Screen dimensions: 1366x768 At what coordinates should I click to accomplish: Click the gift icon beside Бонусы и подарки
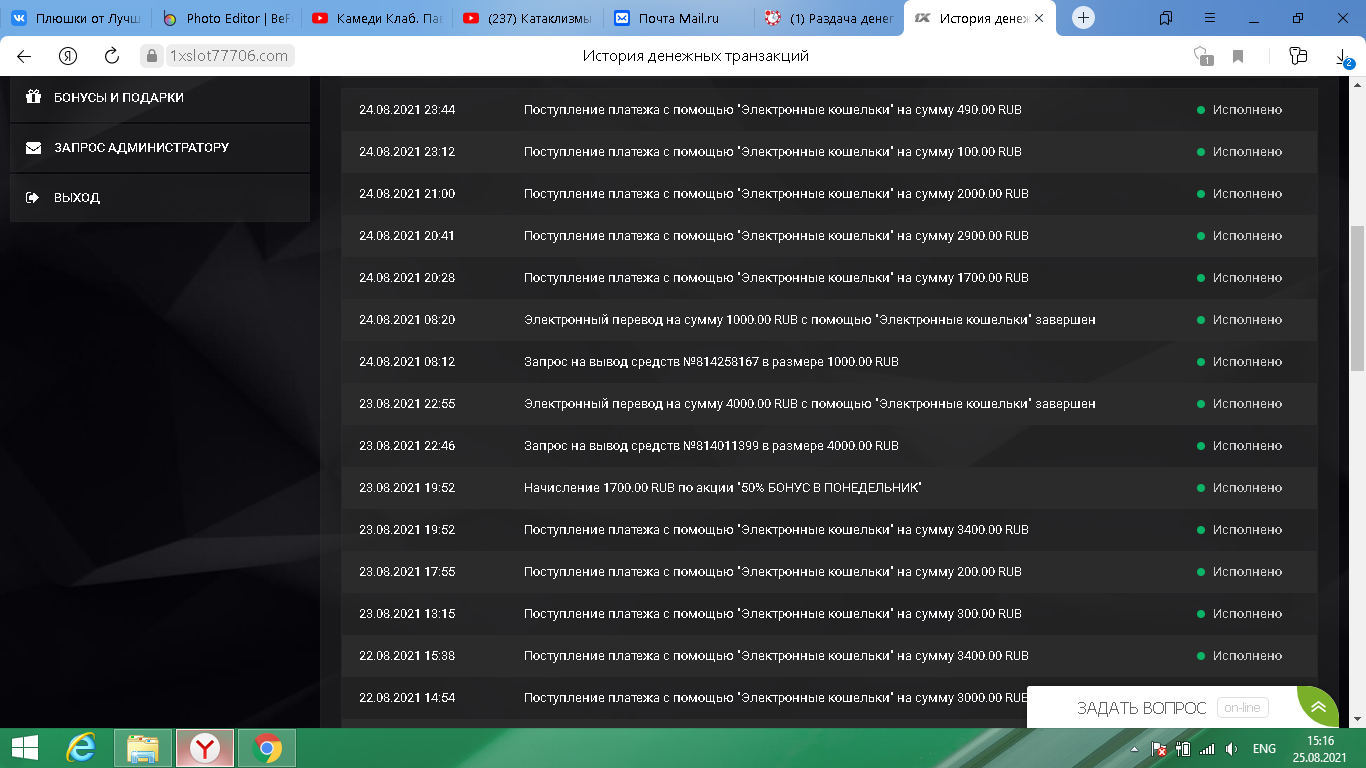33,97
